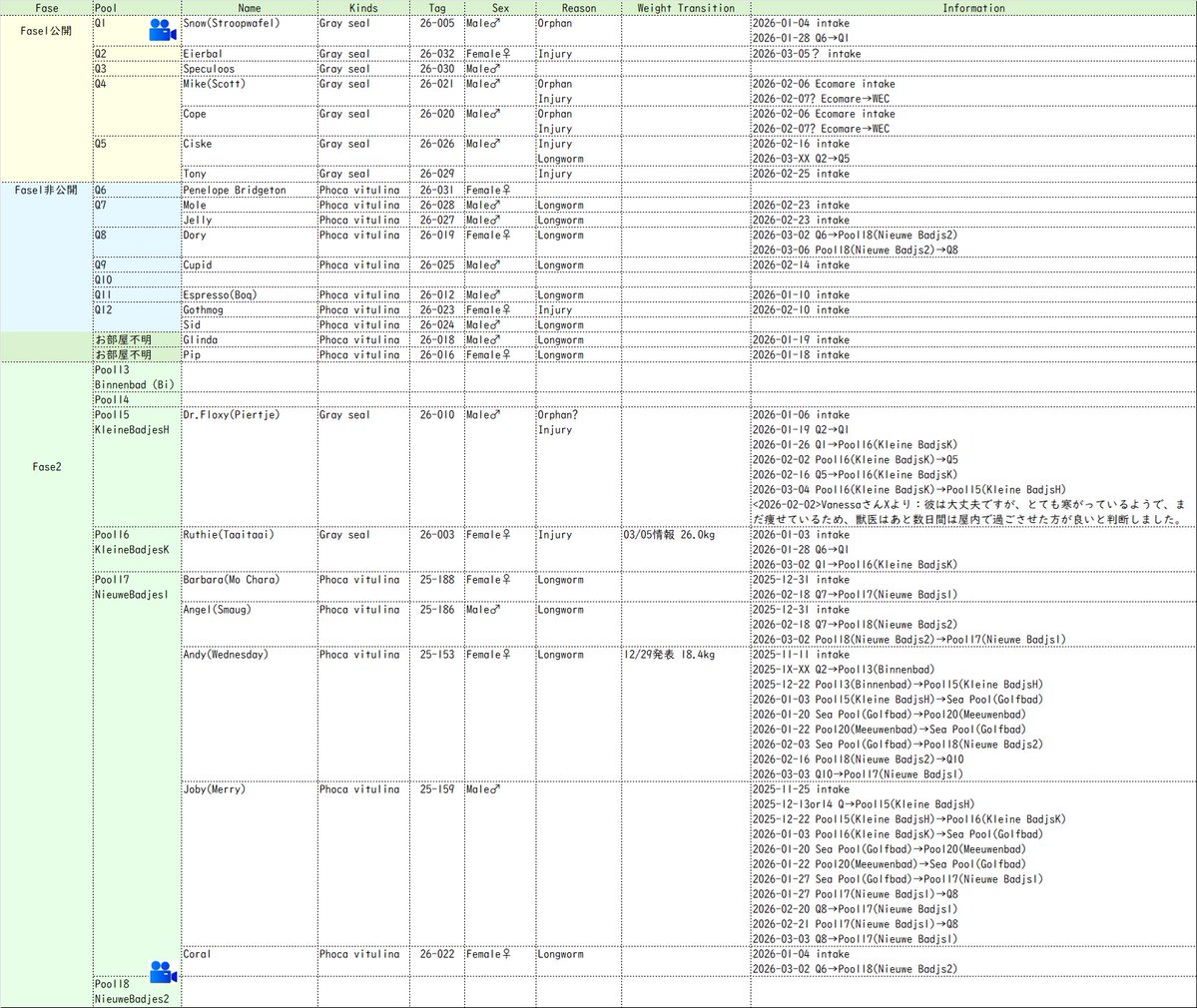
Task: Click pool cell 'Pool14'
Action: [x=137, y=400]
